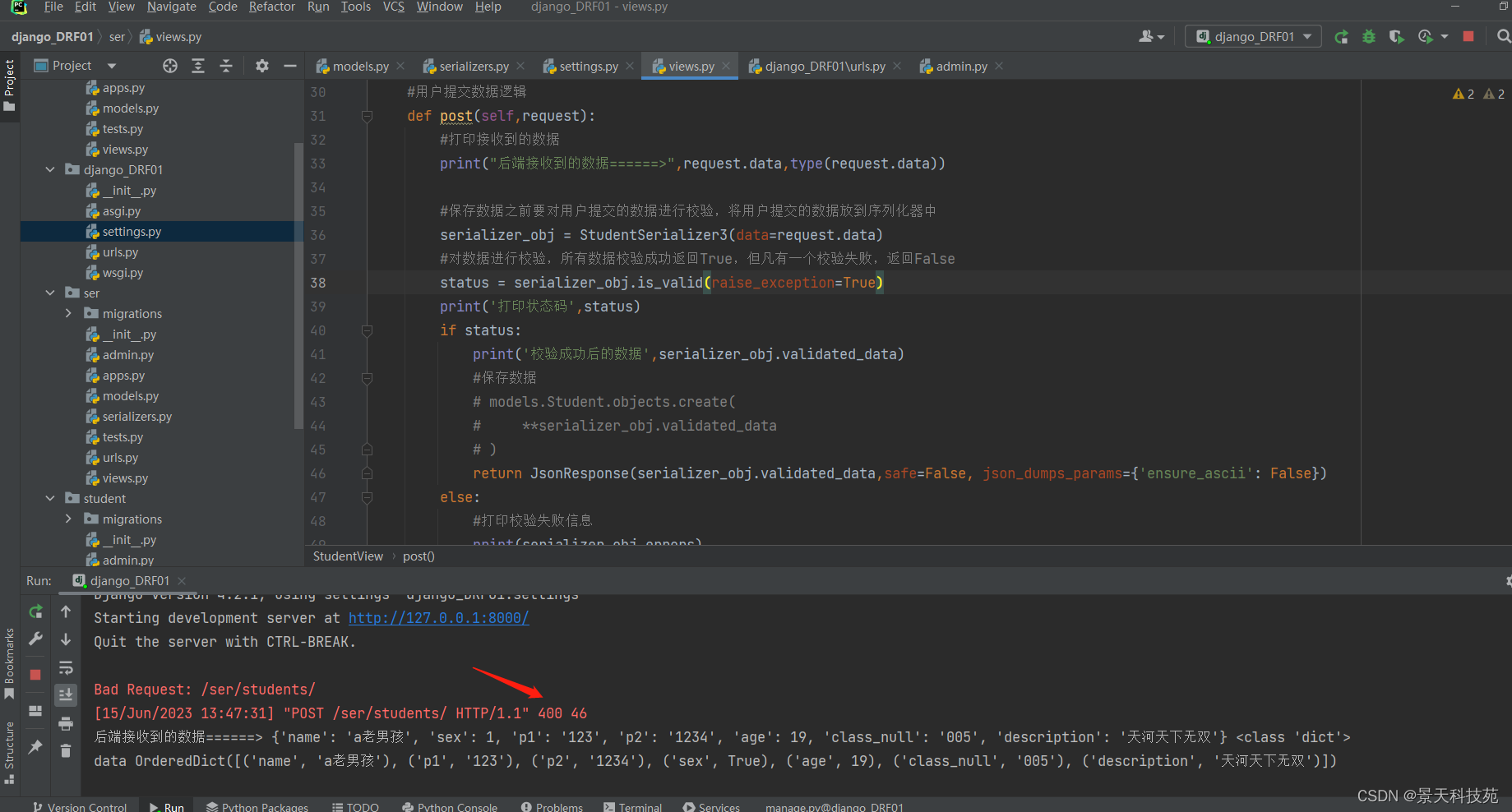
Task: Click the down arrow icon in Run panel
Action: tap(66, 639)
